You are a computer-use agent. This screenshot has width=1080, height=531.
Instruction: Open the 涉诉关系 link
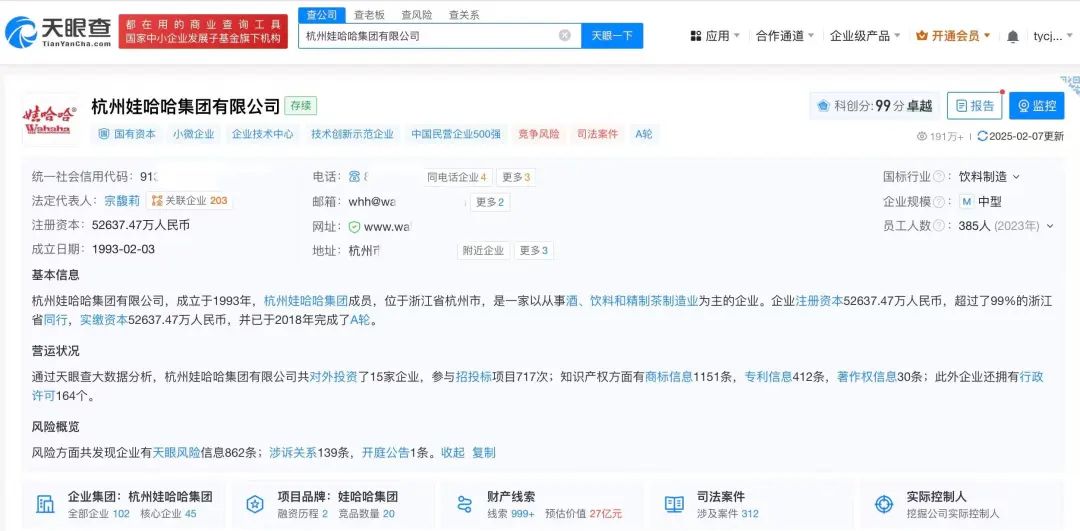[x=292, y=452]
